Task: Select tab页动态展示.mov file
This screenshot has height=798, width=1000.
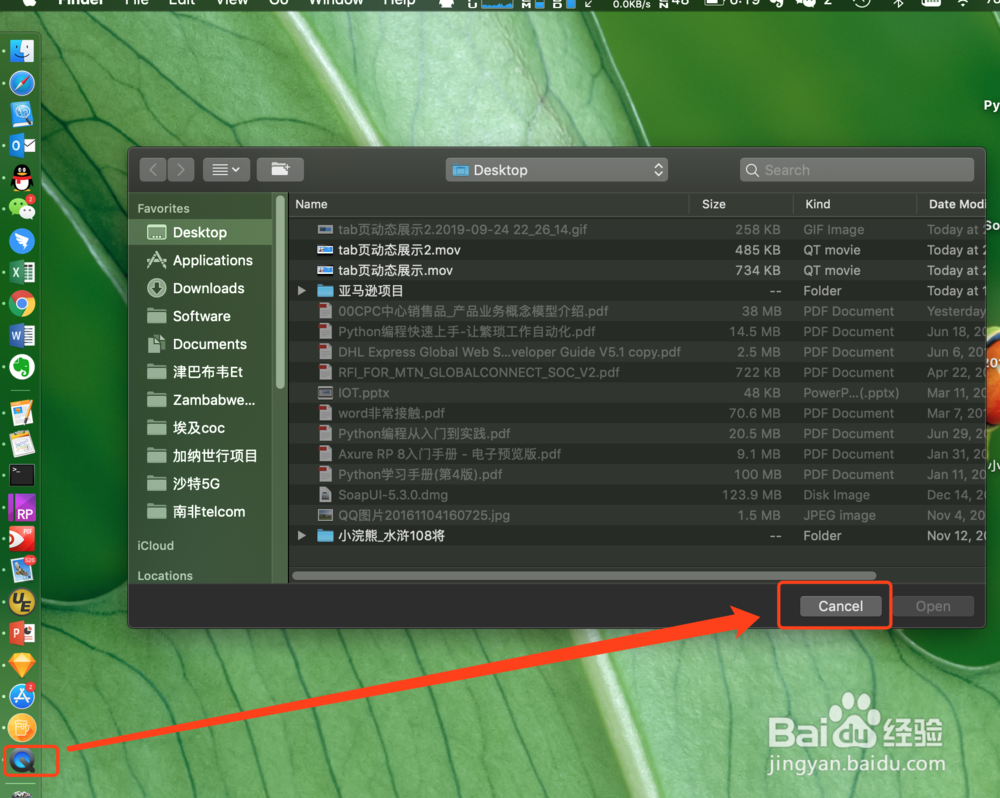Action: 636,270
